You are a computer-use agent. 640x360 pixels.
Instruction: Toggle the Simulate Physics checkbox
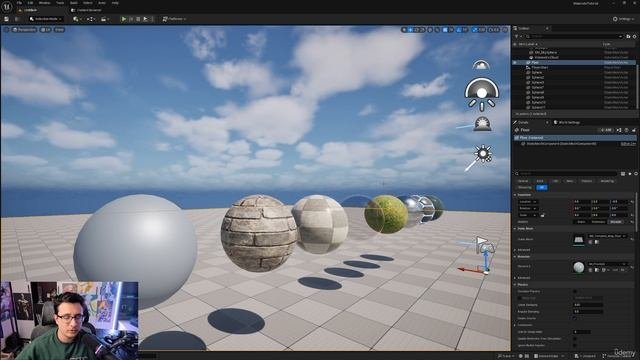click(x=576, y=291)
